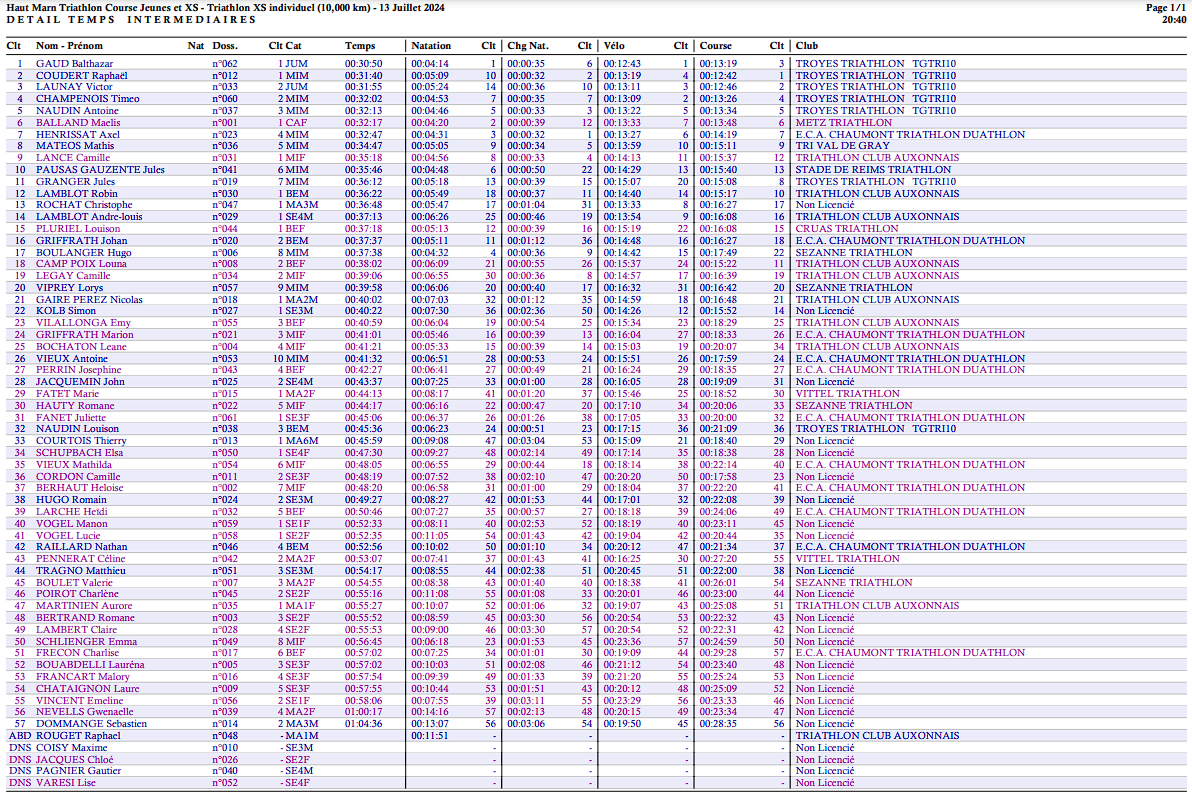Click the name 'PAGNIER Gautier'
Viewport: 1192px width, 792px height.
(x=78, y=771)
